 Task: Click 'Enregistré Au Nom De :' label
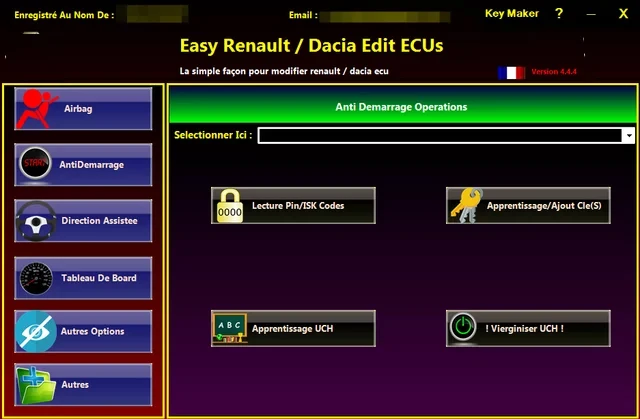[x=64, y=16]
